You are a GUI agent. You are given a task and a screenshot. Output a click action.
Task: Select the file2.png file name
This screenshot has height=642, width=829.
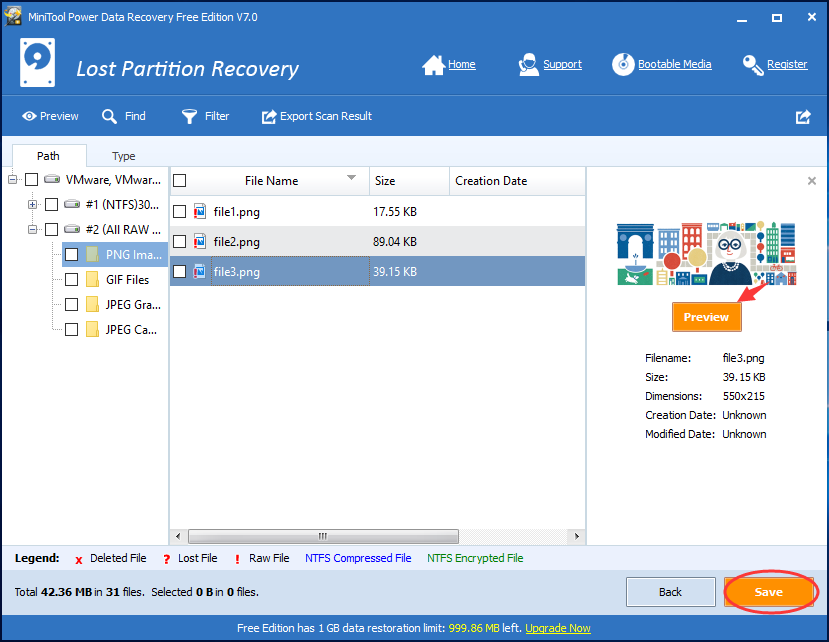pos(236,242)
